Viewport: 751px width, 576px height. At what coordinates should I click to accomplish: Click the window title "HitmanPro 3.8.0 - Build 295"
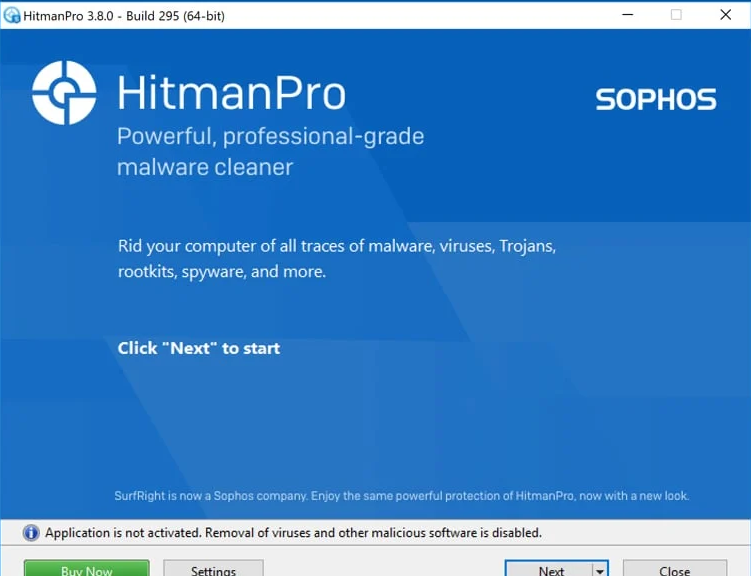point(124,16)
